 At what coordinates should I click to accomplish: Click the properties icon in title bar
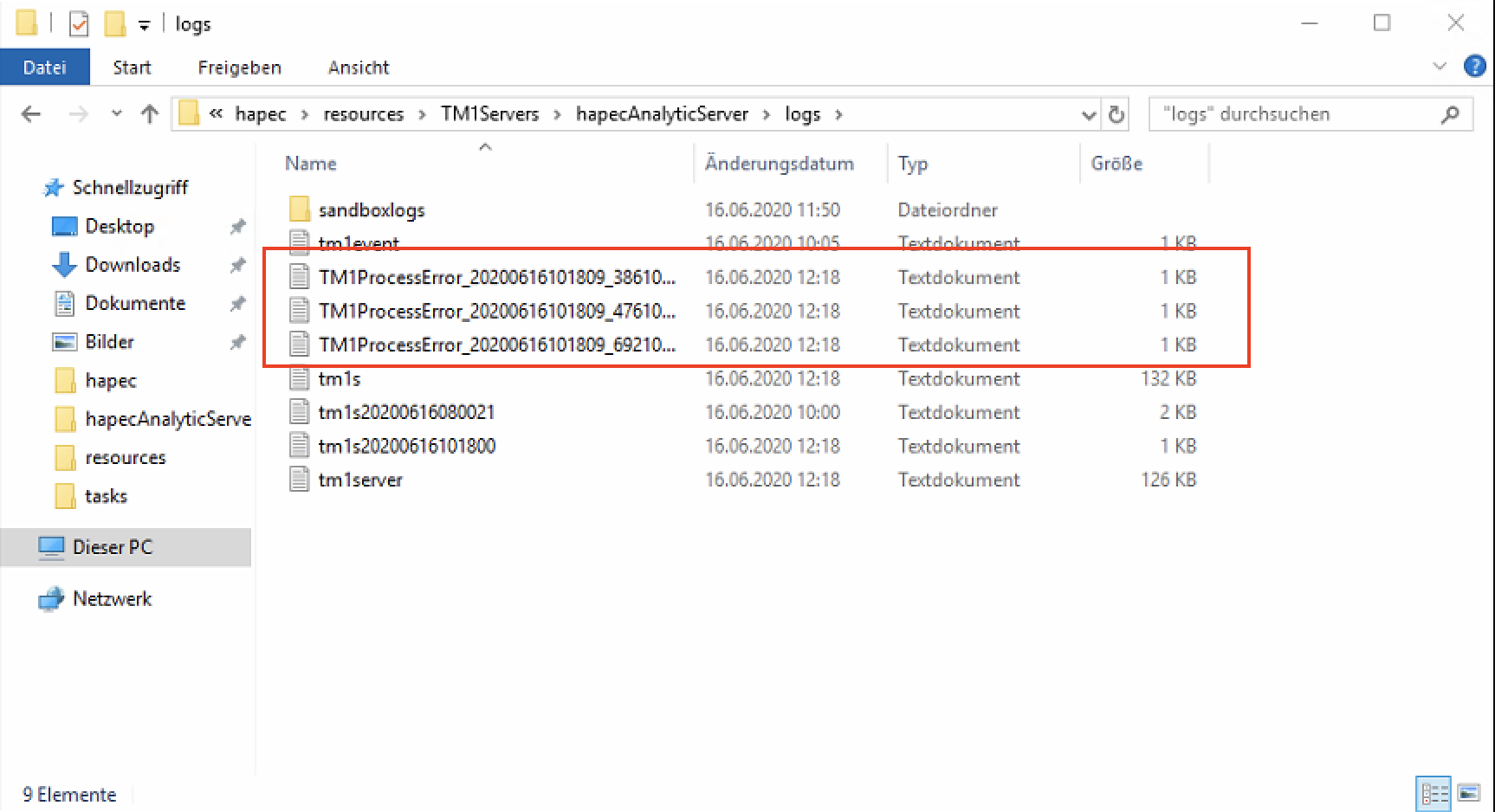click(79, 23)
